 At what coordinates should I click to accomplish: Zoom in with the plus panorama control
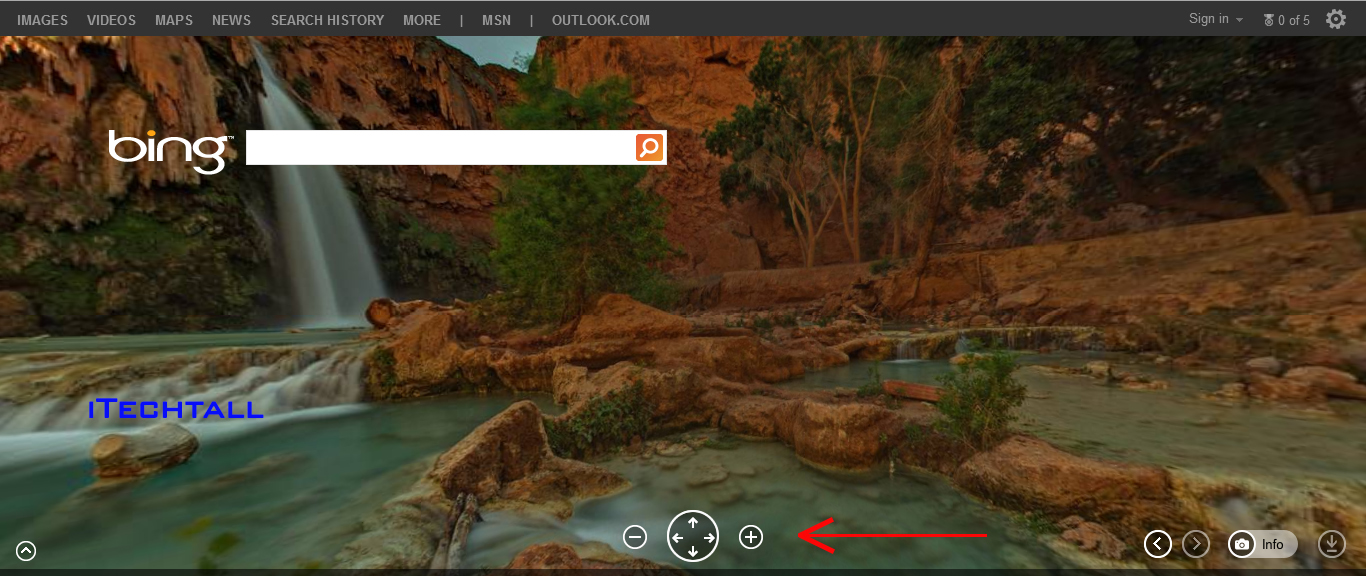click(x=751, y=537)
